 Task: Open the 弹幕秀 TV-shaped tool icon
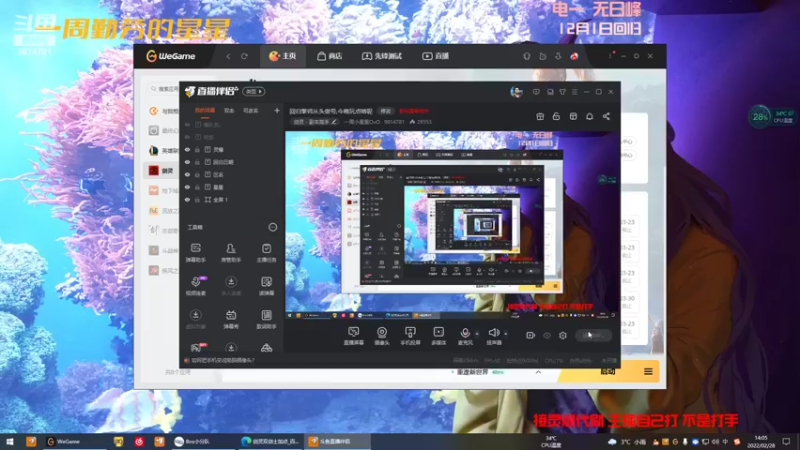click(x=231, y=319)
